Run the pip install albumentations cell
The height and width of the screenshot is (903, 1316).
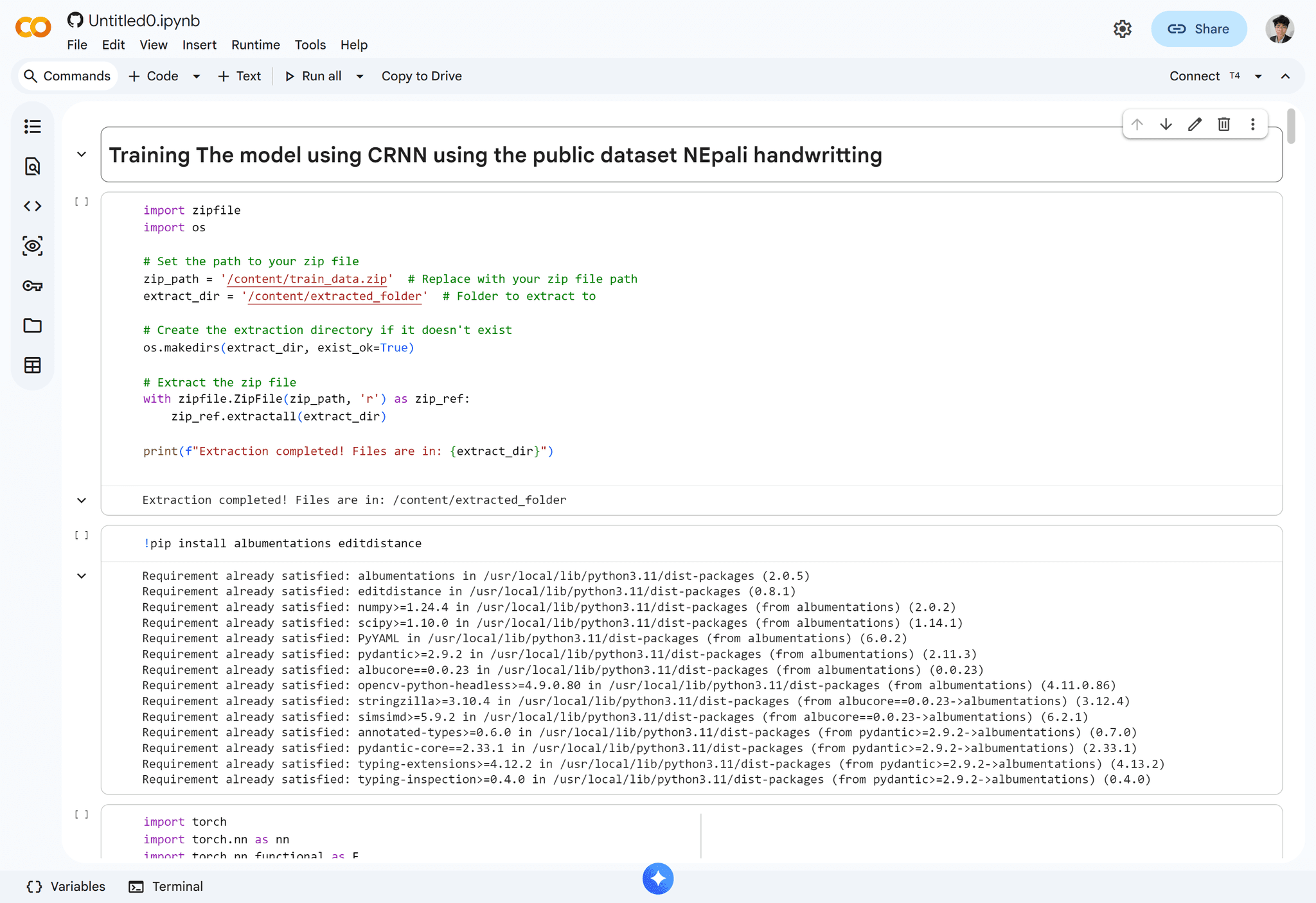82,535
